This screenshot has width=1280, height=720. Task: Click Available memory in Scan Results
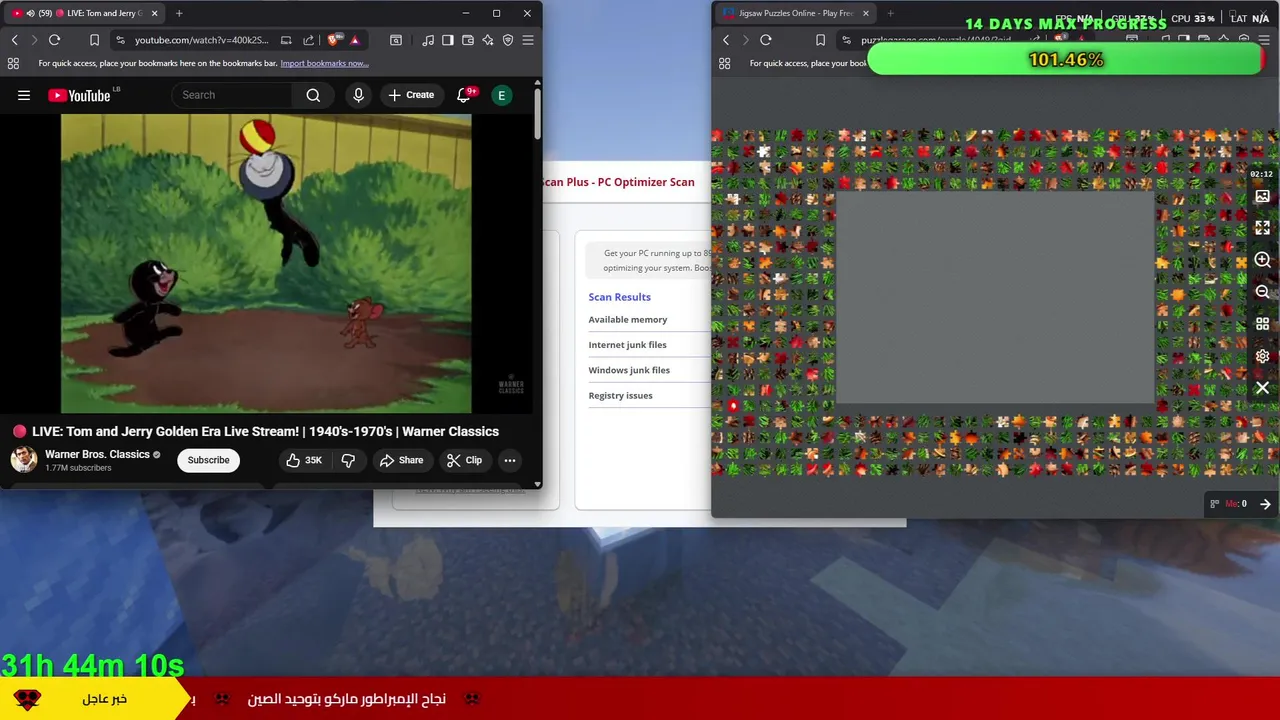click(628, 320)
